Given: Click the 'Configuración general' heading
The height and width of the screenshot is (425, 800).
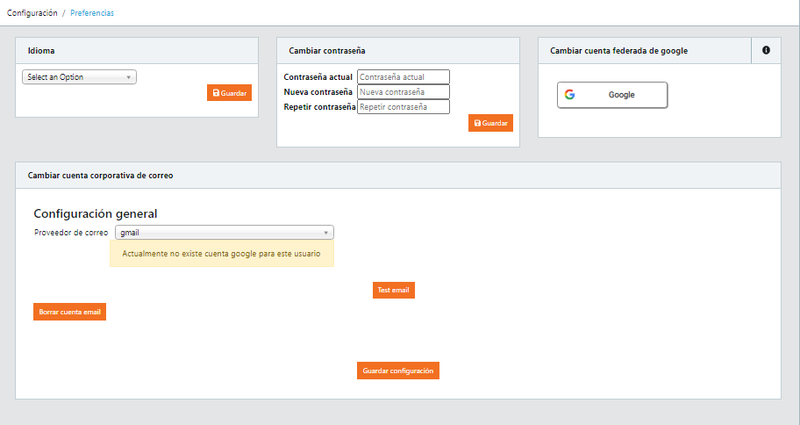Looking at the screenshot, I should [96, 213].
